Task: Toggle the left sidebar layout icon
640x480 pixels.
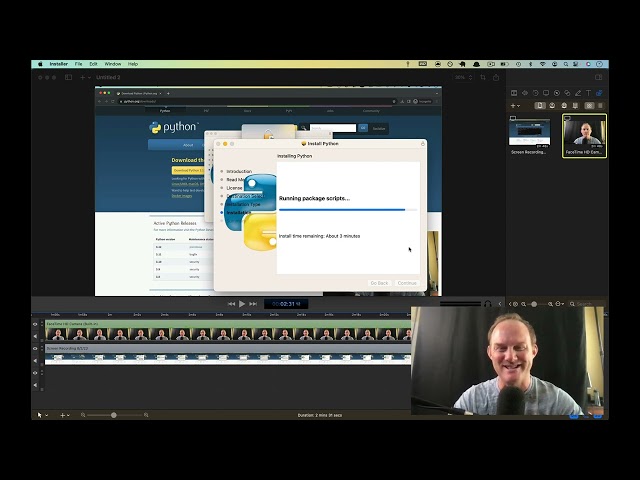Action: tap(69, 77)
